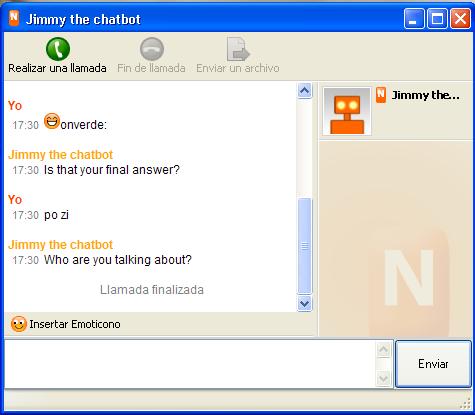Image resolution: width=475 pixels, height=415 pixels.
Task: Click the robot avatar of Jimmy
Action: (347, 111)
